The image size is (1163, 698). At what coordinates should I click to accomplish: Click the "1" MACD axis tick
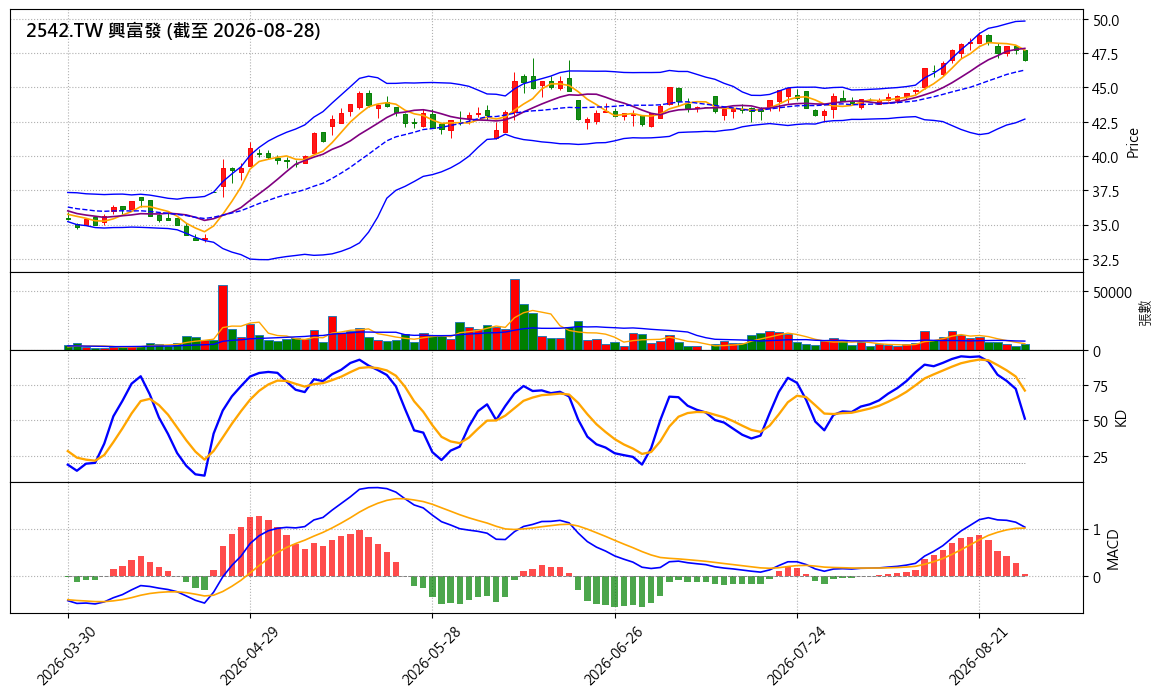[1096, 530]
